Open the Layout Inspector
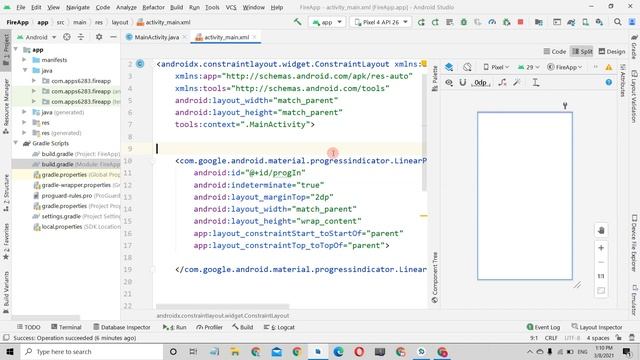Screen dimensions: 640x360 (597, 327)
